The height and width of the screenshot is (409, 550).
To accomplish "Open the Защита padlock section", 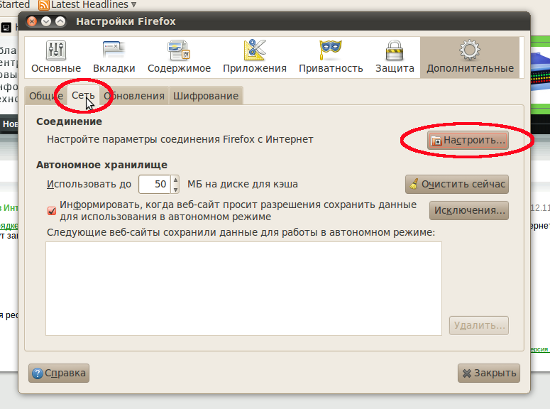I will [x=395, y=57].
